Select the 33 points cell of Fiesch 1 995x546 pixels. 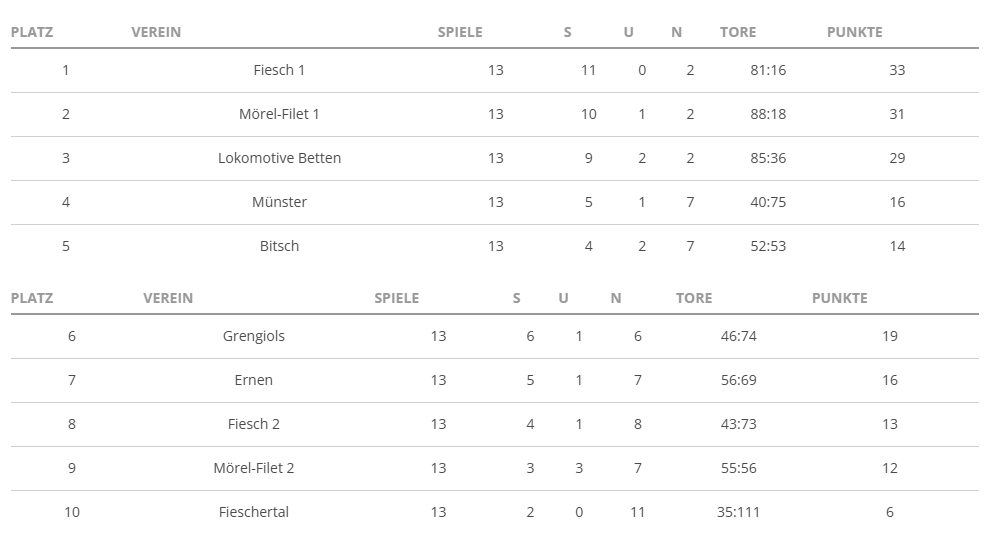coord(897,70)
